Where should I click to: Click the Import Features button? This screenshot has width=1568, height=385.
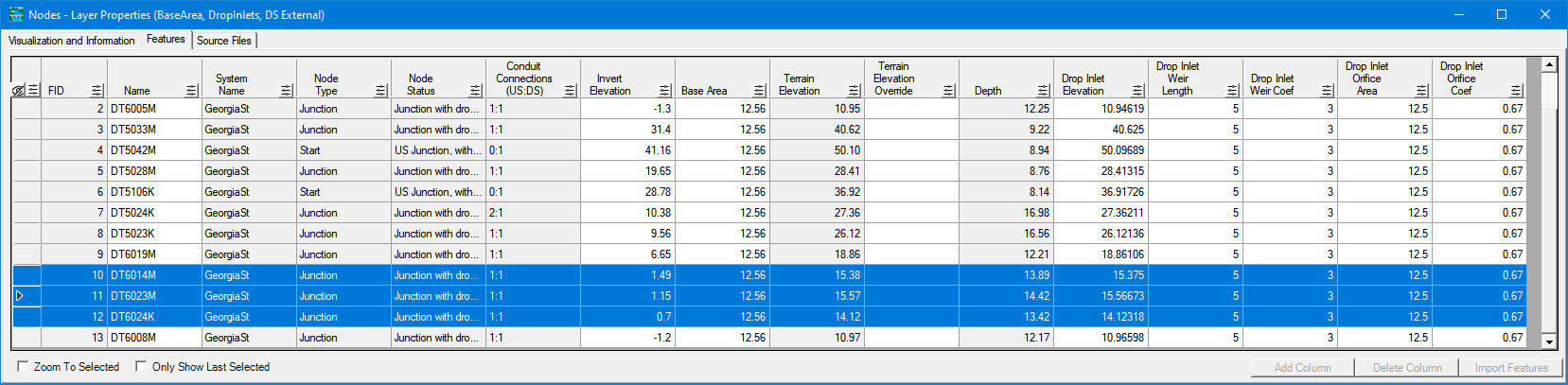pos(1511,368)
